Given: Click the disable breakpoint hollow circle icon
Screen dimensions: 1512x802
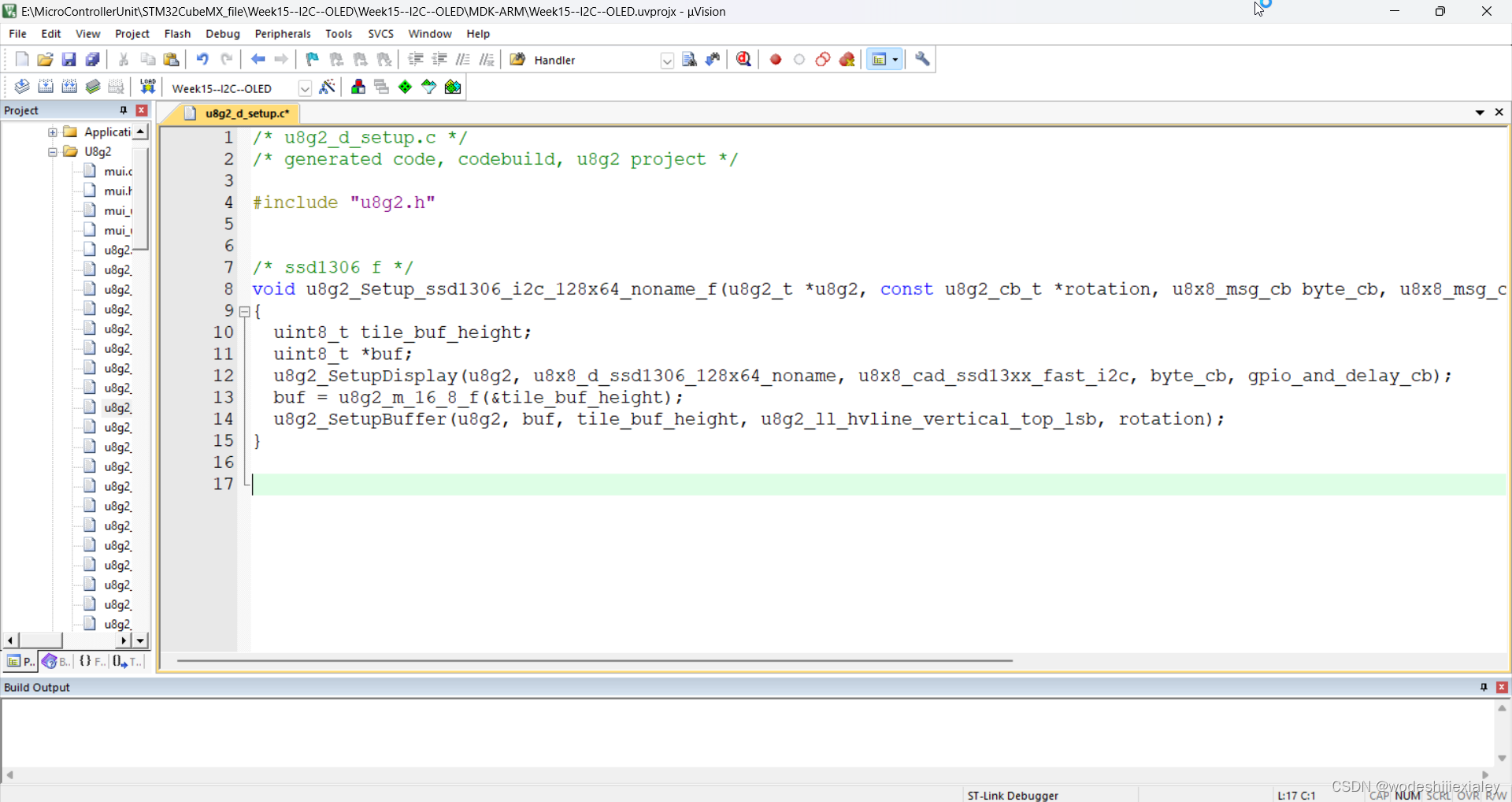Looking at the screenshot, I should (799, 60).
